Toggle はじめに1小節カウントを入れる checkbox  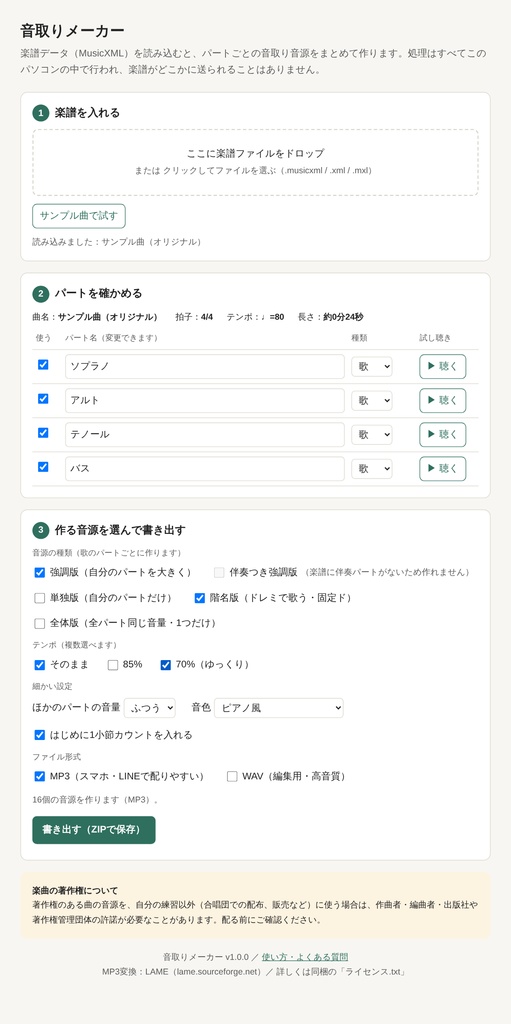coord(40,735)
